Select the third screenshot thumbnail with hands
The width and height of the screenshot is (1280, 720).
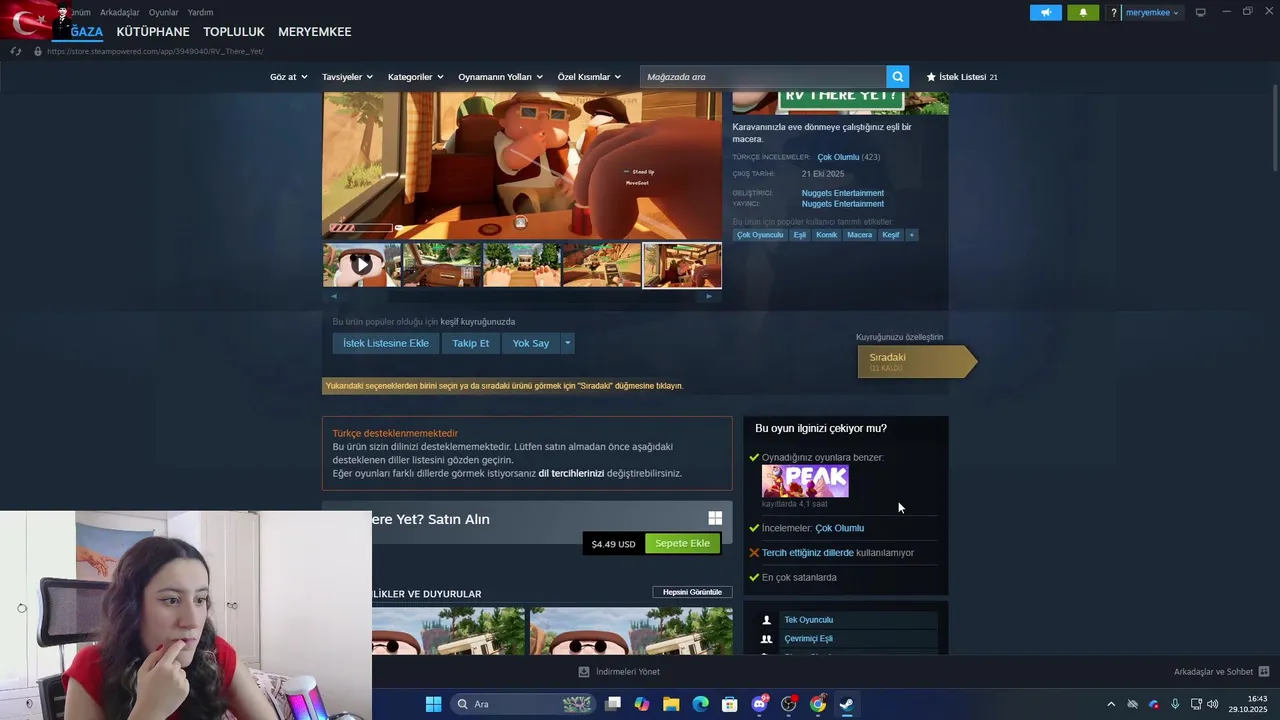coord(522,265)
